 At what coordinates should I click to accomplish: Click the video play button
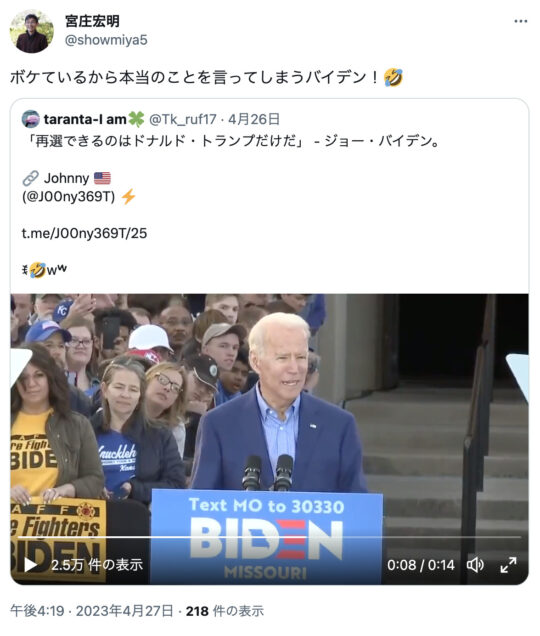tap(31, 565)
